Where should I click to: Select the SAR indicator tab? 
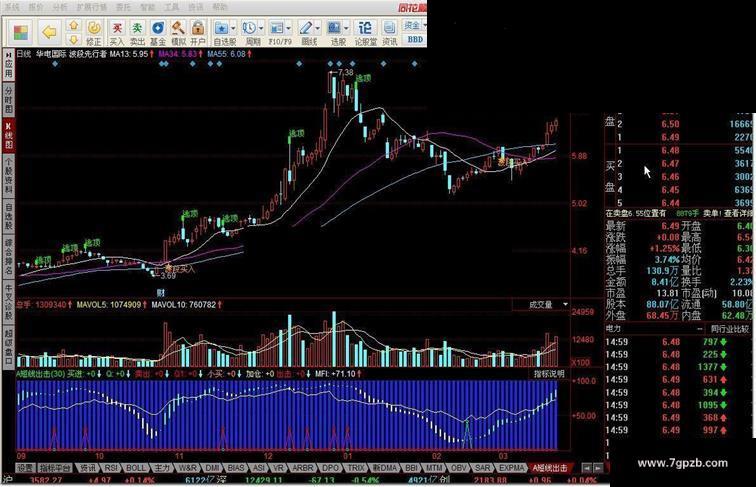point(483,468)
